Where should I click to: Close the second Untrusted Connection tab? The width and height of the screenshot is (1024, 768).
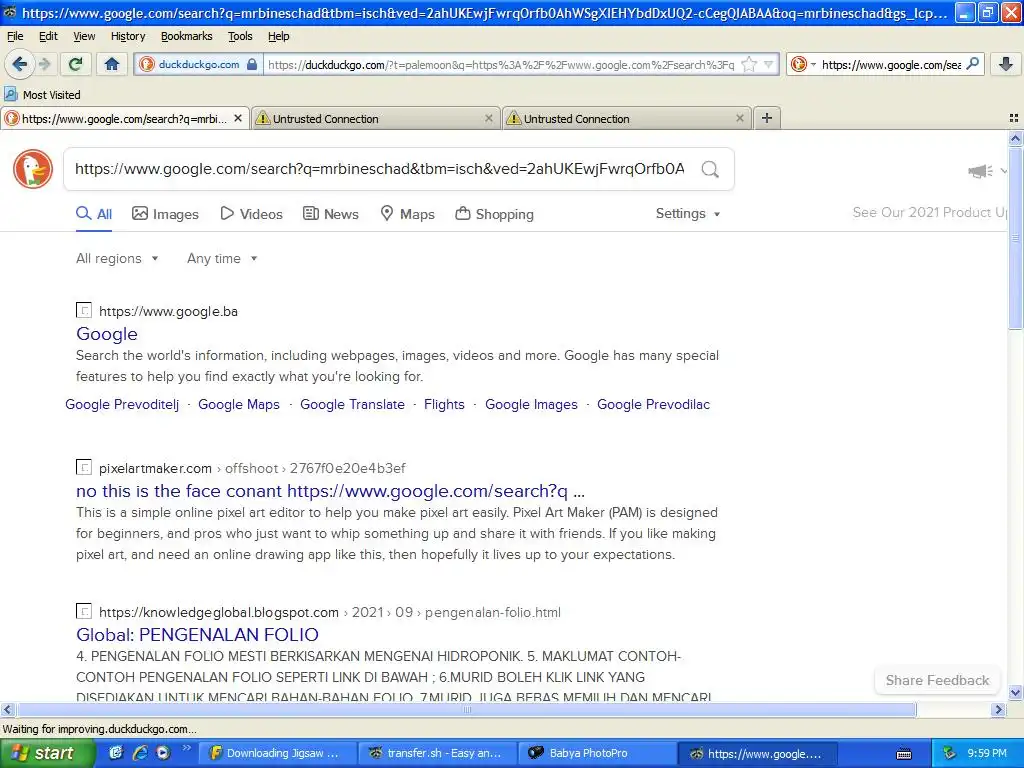point(739,118)
